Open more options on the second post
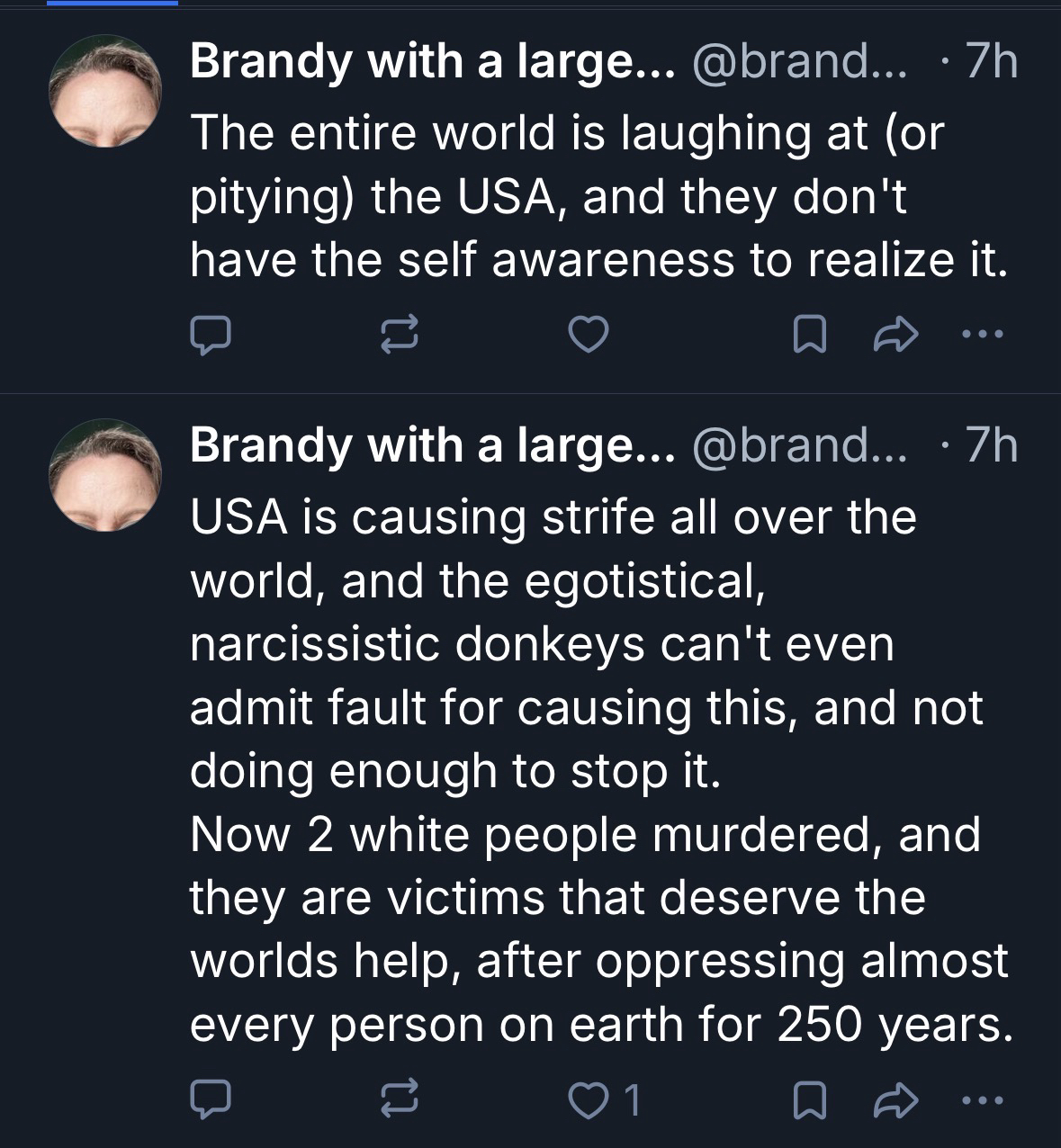Image resolution: width=1061 pixels, height=1148 pixels. 980,1099
